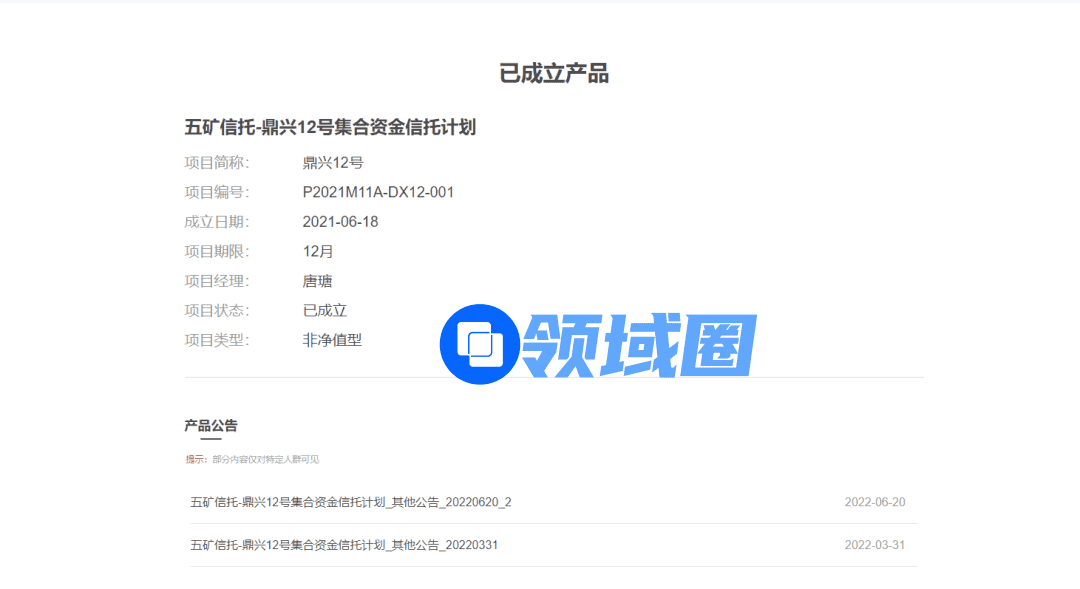1080x589 pixels.
Task: Select the 产品公告 tab
Action: point(211,426)
